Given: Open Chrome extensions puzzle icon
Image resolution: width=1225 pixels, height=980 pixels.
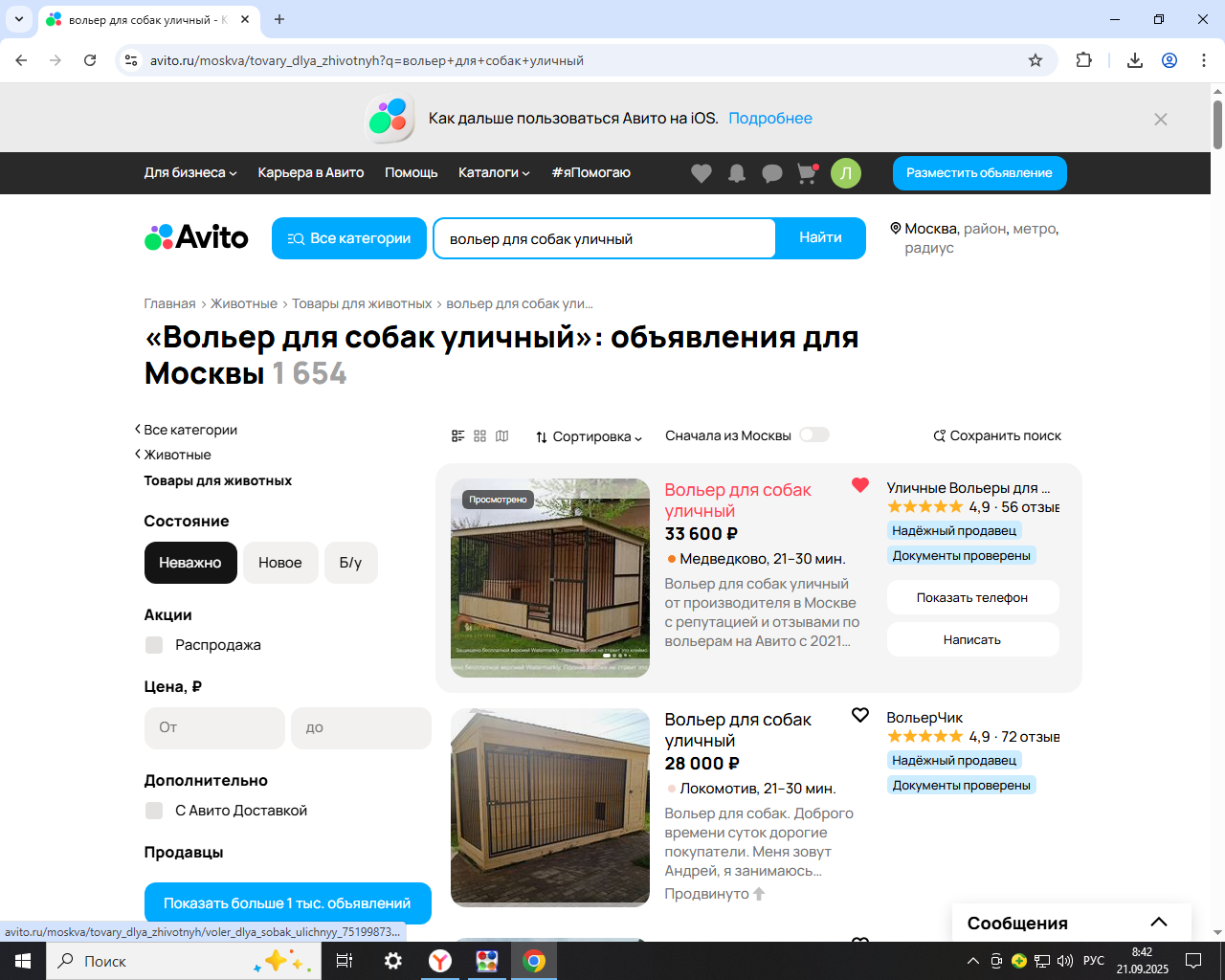Looking at the screenshot, I should pos(1083,60).
